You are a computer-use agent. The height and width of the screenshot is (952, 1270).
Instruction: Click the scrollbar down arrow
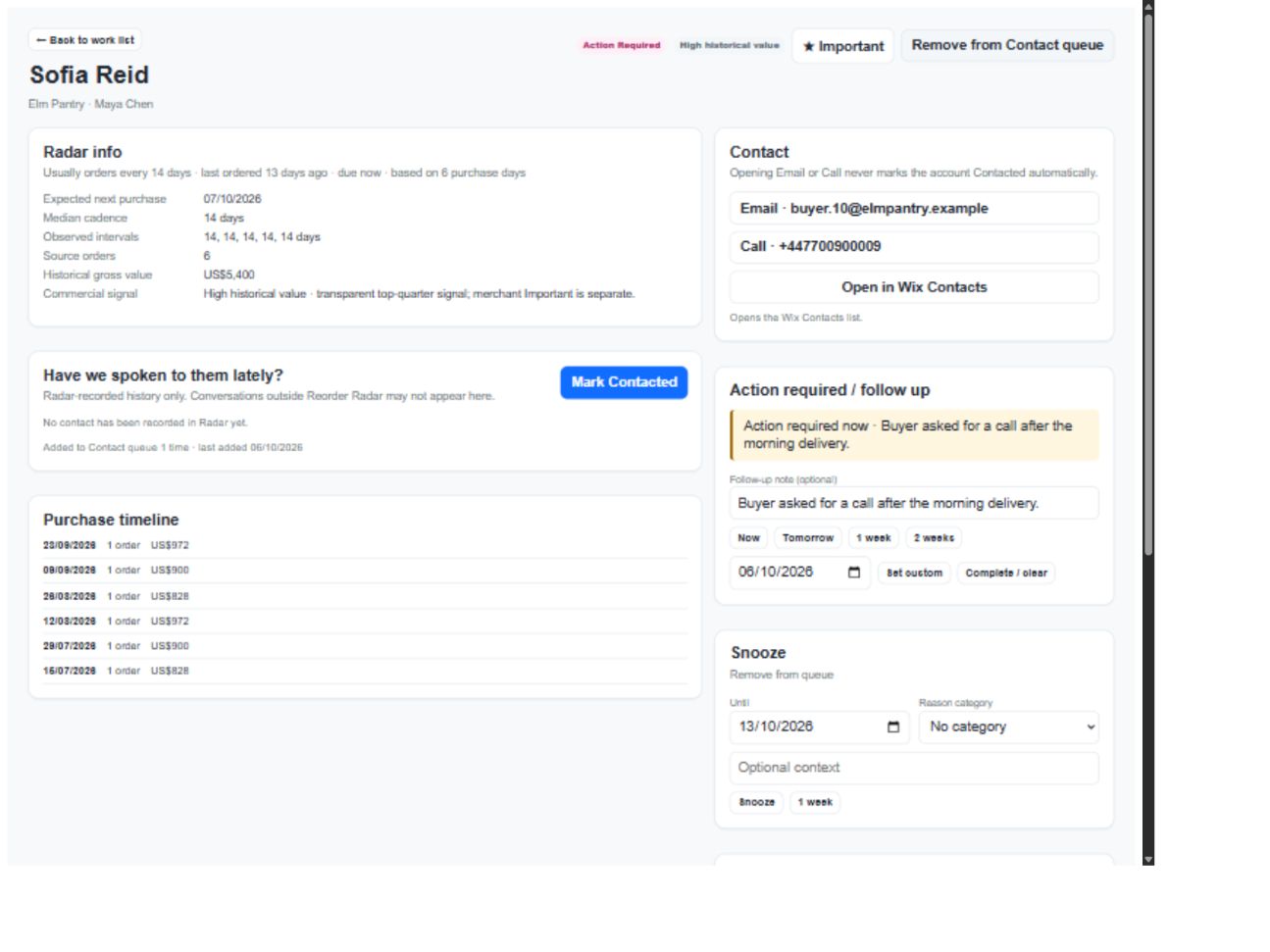point(1147,860)
